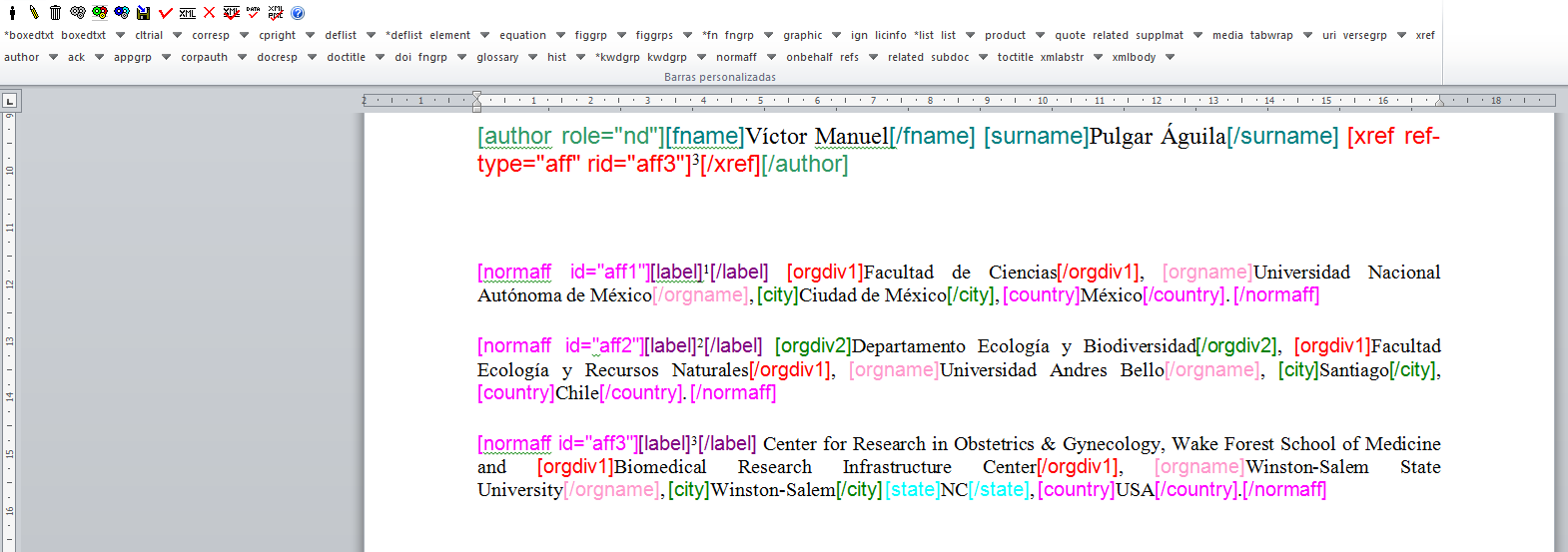The width and height of the screenshot is (1568, 552).
Task: Click the trash can delete icon
Action: [55, 13]
